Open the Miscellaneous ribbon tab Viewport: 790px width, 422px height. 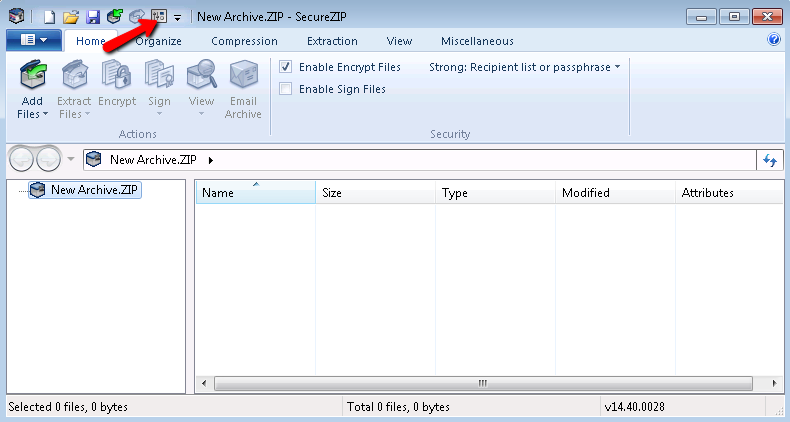[477, 41]
